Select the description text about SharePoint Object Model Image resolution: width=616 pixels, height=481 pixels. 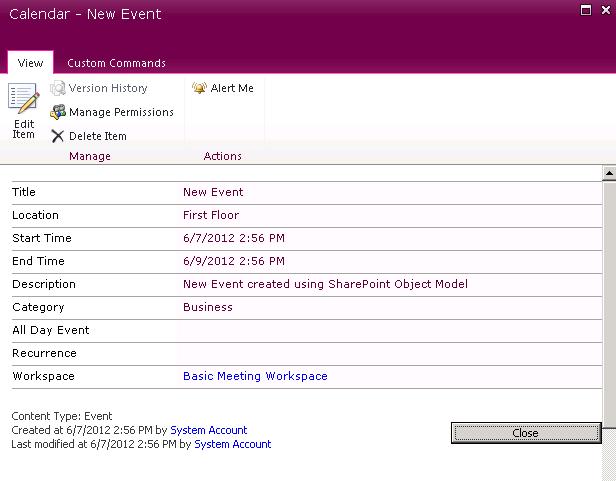tap(325, 284)
